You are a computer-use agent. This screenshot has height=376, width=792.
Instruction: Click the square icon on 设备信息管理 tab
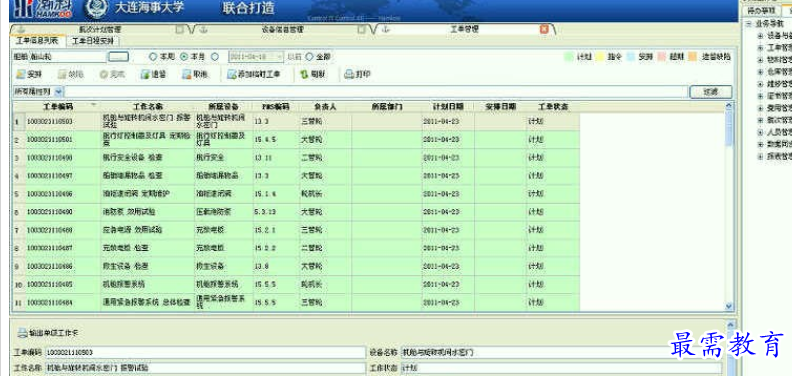click(361, 29)
